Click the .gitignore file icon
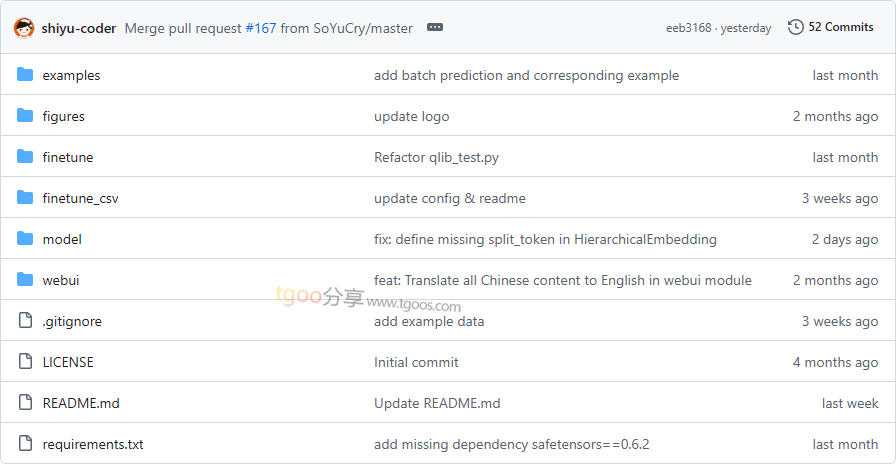Viewport: 896px width, 464px height. pyautogui.click(x=25, y=321)
